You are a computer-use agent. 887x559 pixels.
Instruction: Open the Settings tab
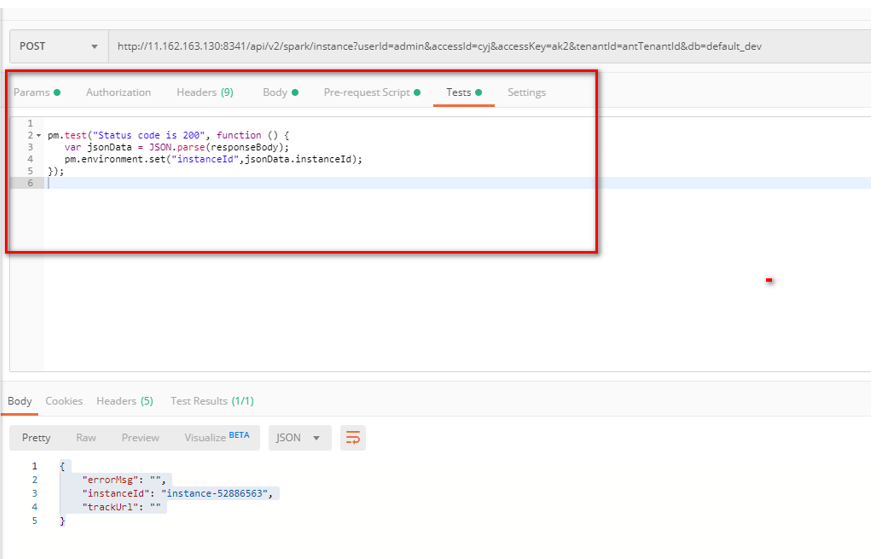point(526,92)
